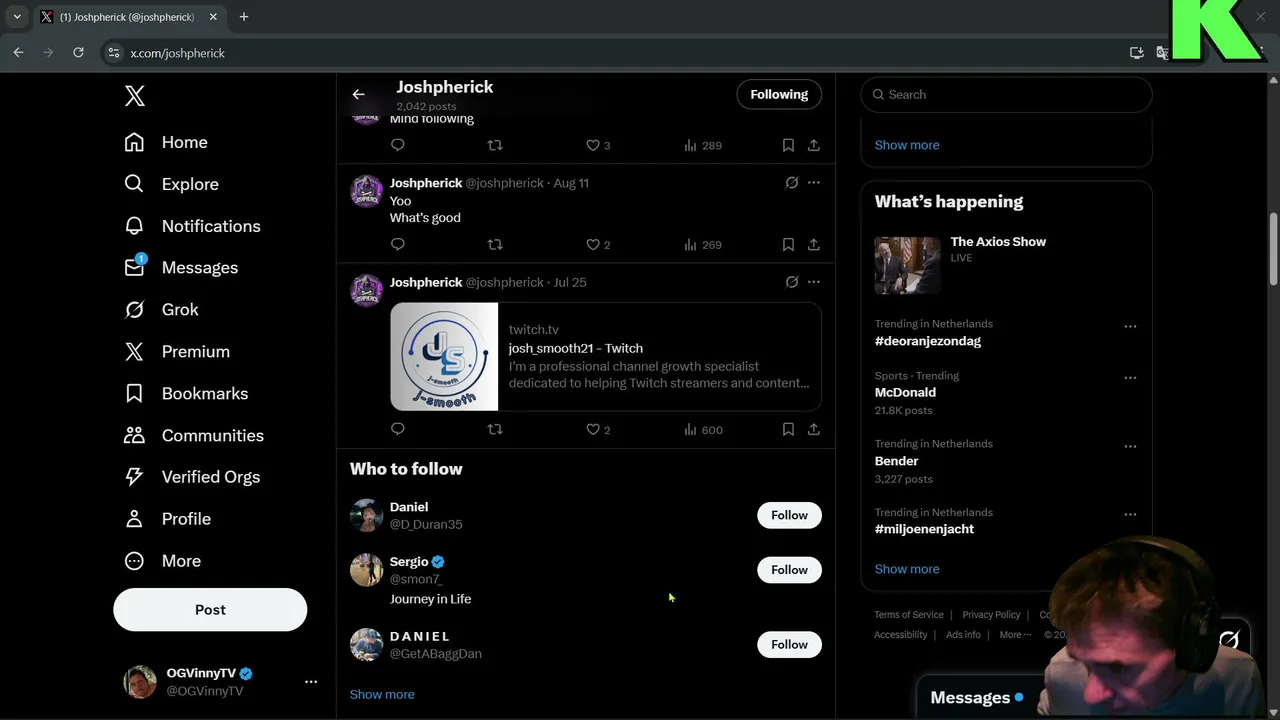Screen dimensions: 1280x720
Task: Follow Daniel @D_Duran35
Action: coord(789,515)
